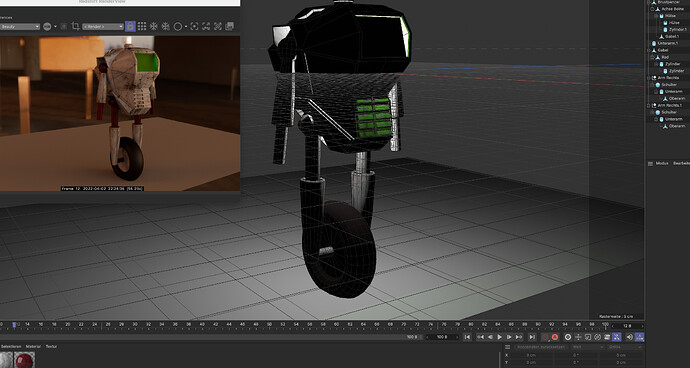Viewport: 690px width, 368px height.
Task: Toggle the highlighted point-level animation button
Action: click(x=617, y=337)
